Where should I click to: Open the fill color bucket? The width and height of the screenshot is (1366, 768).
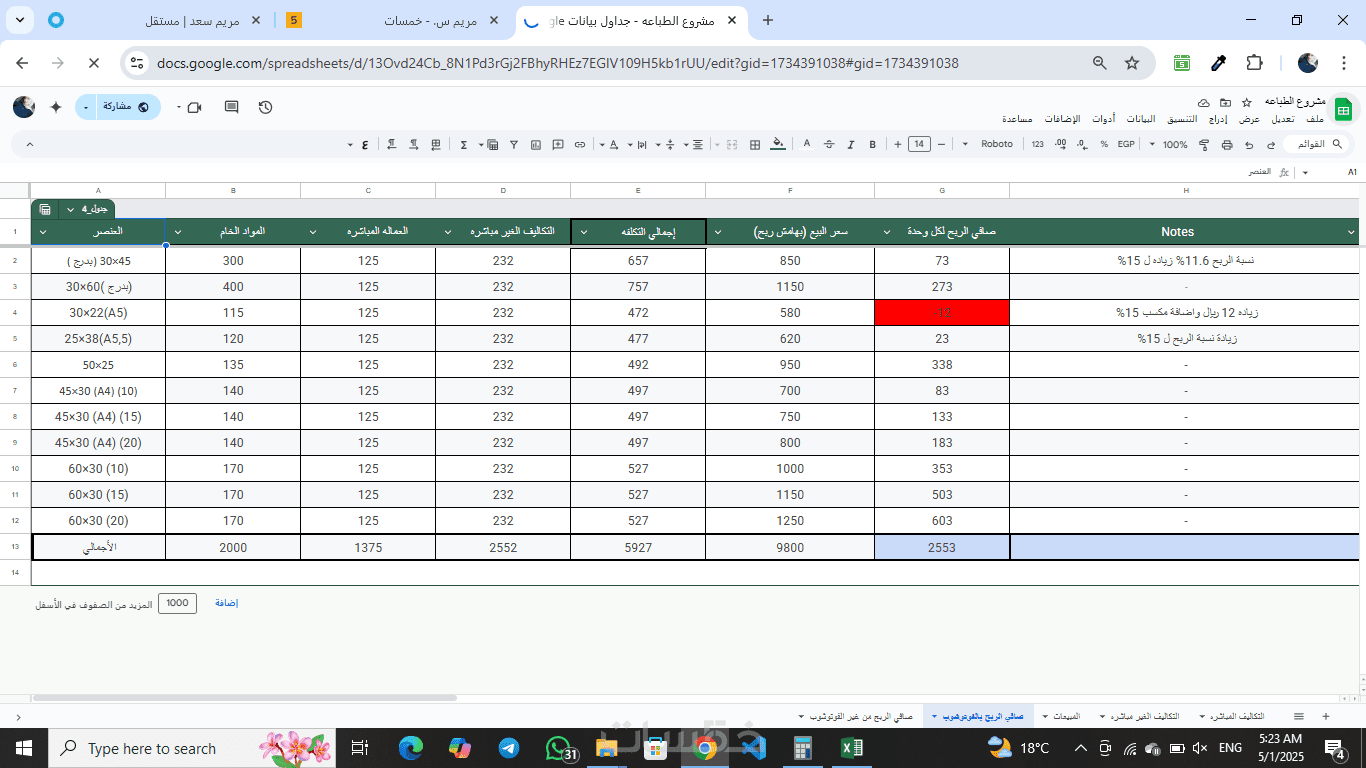pos(778,145)
